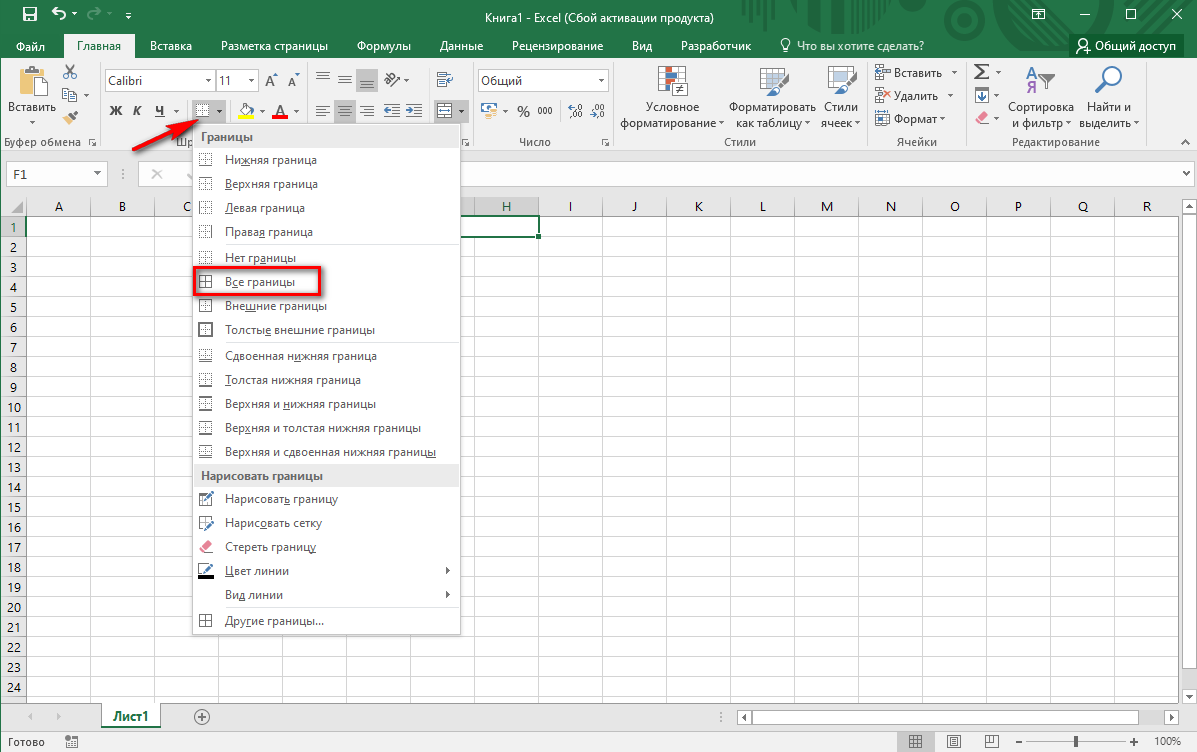Viewport: 1197px width, 752px height.
Task: Choose Толстые внешние границы menu item
Action: [326, 330]
